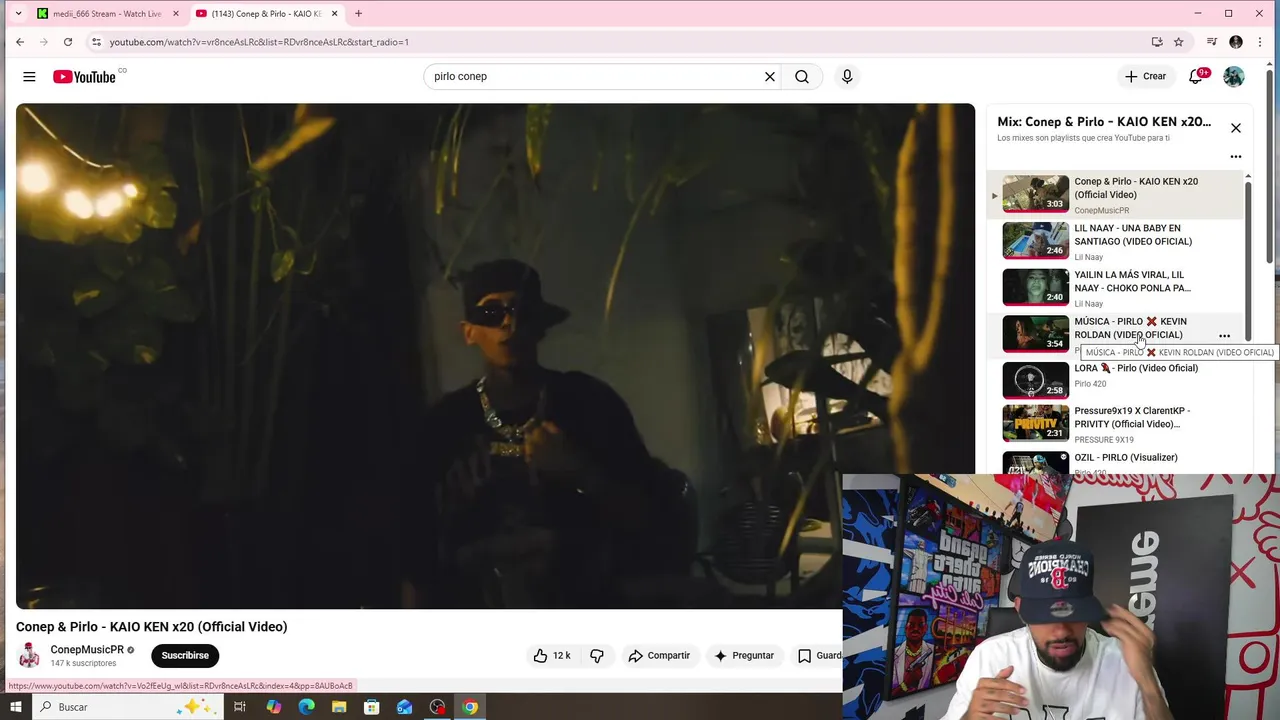This screenshot has width=1280, height=720.
Task: Click the Buscar taskbar search box
Action: point(128,707)
